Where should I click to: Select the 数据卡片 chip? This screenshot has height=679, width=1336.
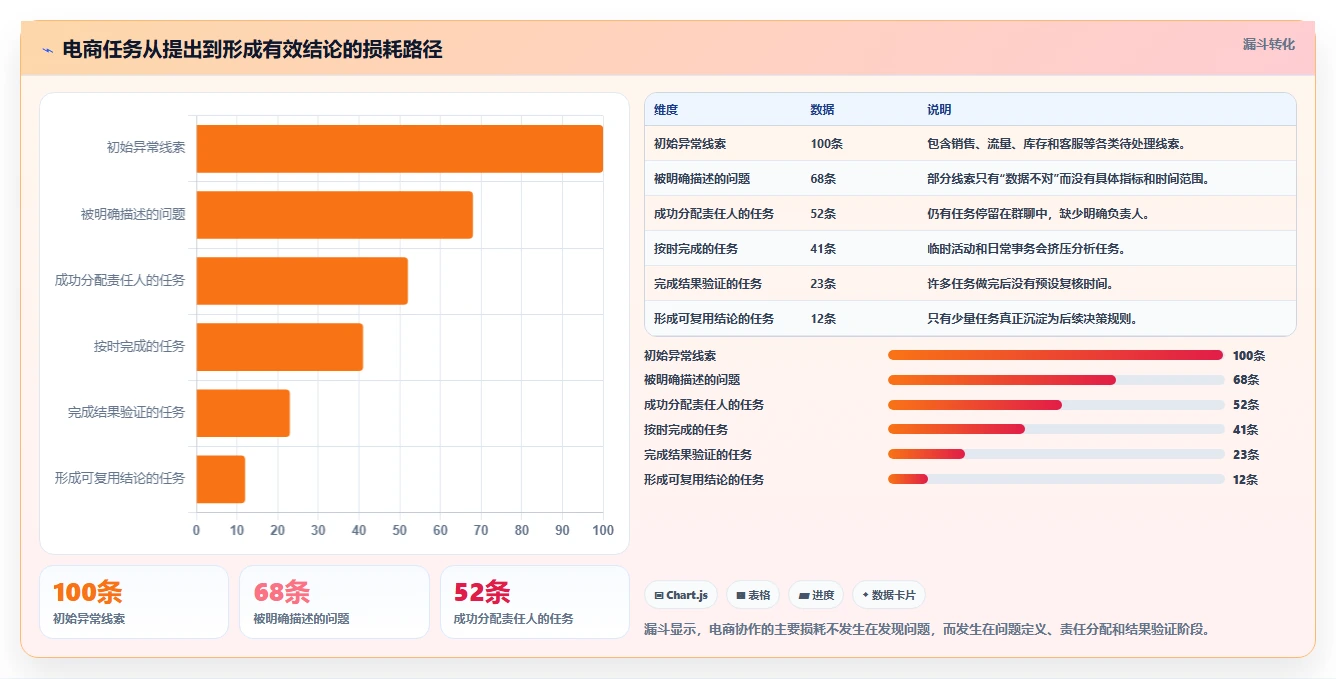pos(889,595)
